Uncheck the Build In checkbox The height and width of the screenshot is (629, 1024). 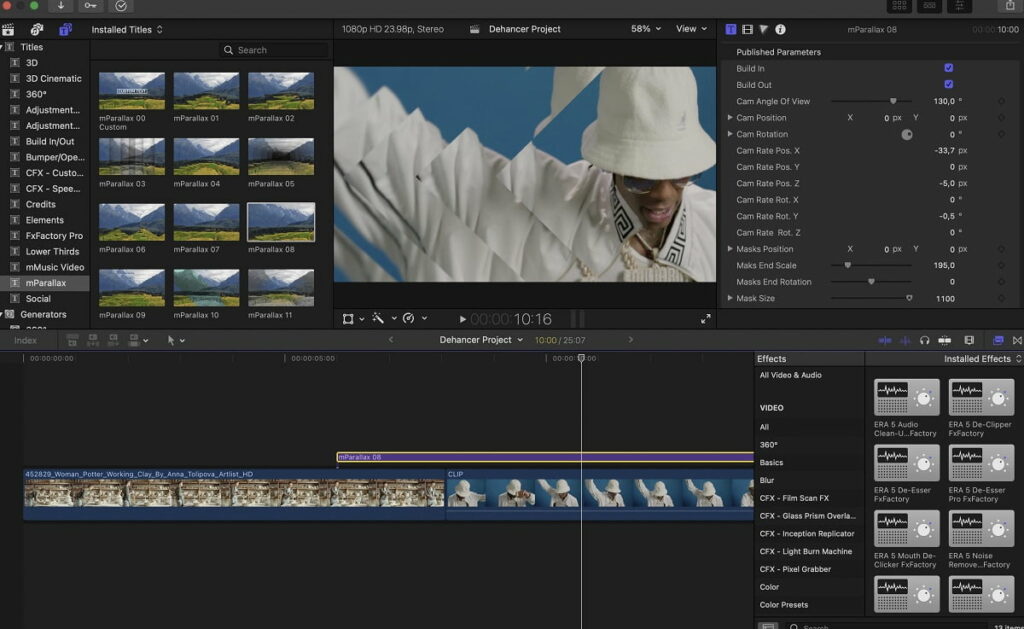(948, 69)
